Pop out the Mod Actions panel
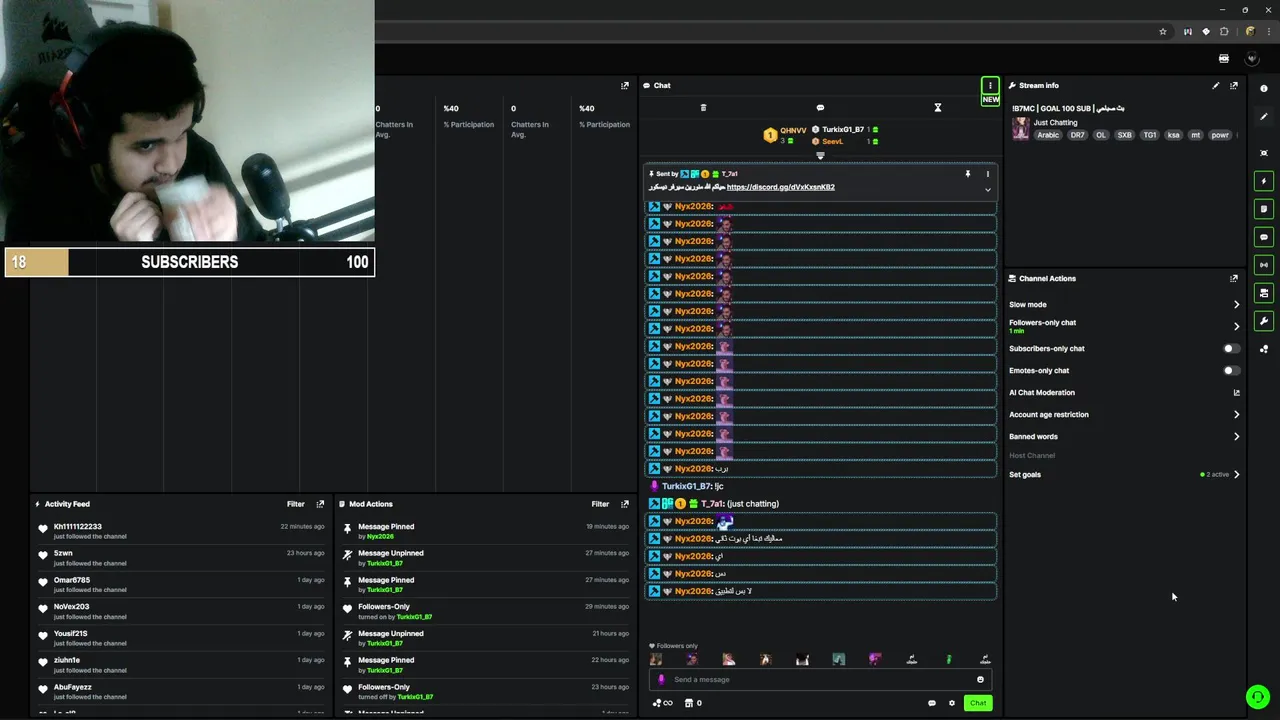The height and width of the screenshot is (720, 1280). click(x=625, y=504)
